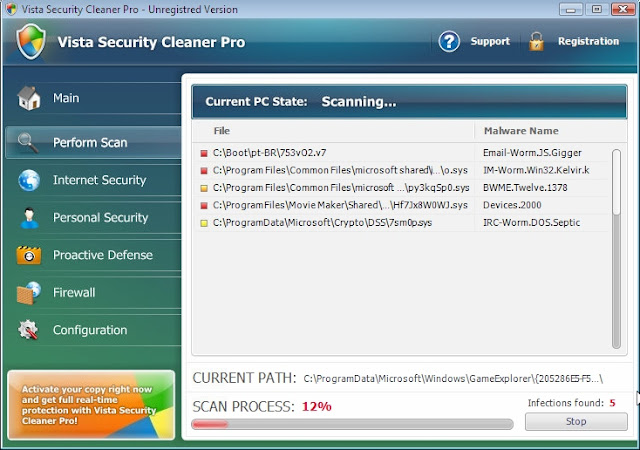Open Personal Security section
Viewport: 640px width, 450px height.
click(93, 218)
